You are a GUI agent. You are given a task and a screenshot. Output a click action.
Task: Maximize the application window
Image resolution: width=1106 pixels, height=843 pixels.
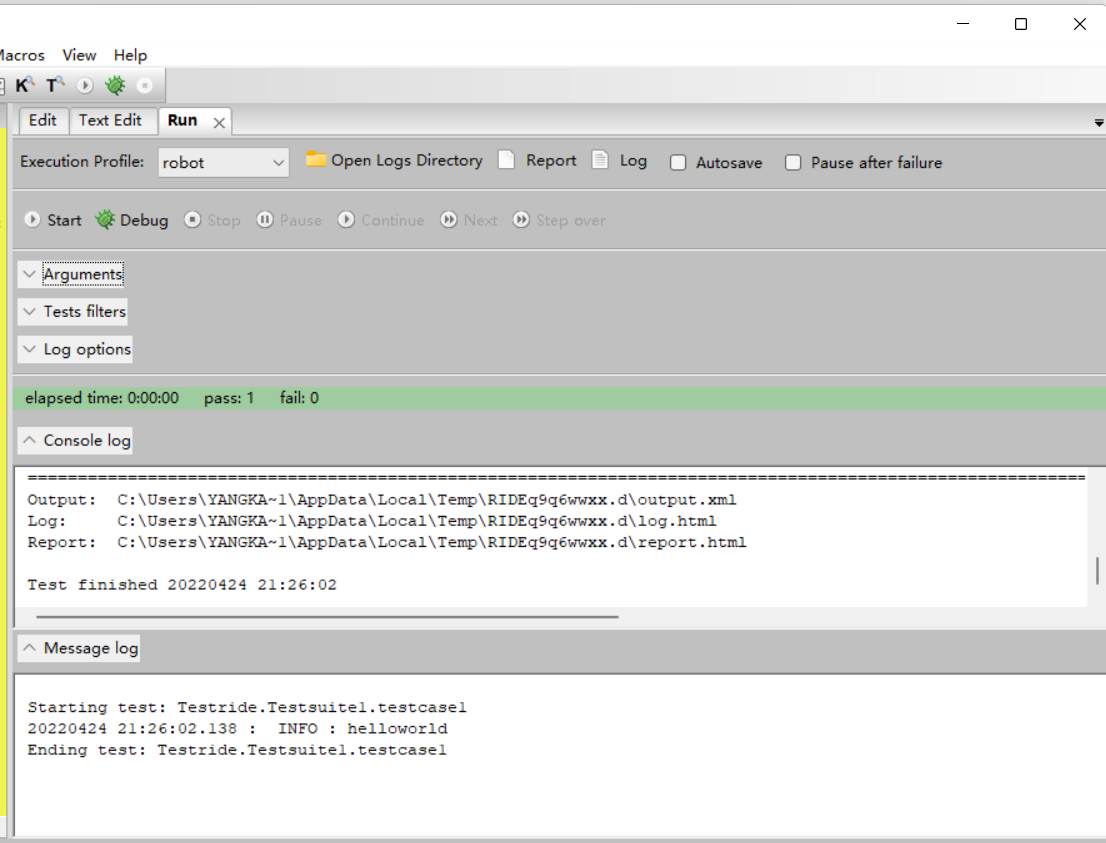pyautogui.click(x=1021, y=24)
